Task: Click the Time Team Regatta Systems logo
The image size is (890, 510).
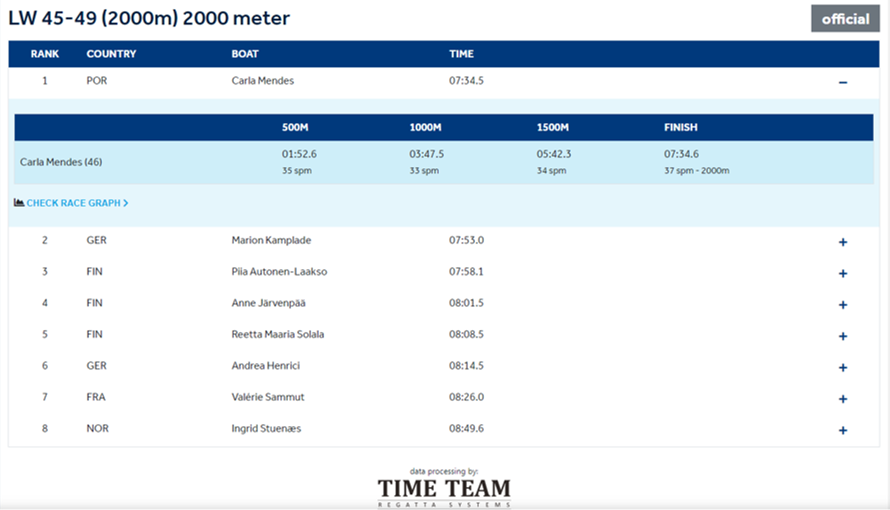Action: 443,490
